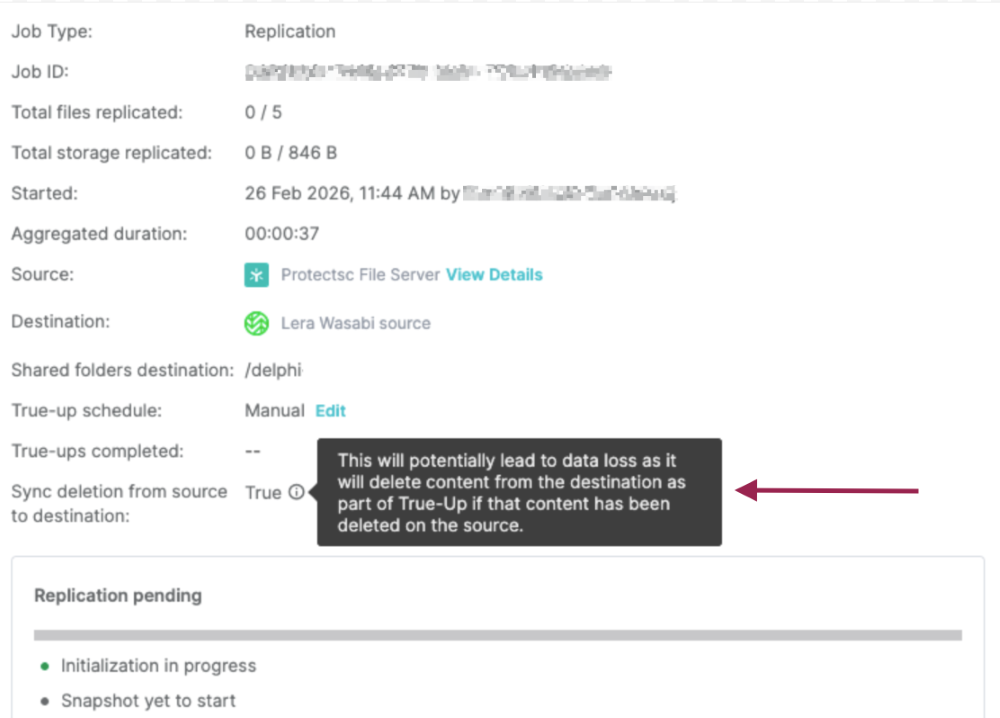The image size is (1000, 718).
Task: Click the Protectsc File Server source icon
Action: click(x=257, y=275)
